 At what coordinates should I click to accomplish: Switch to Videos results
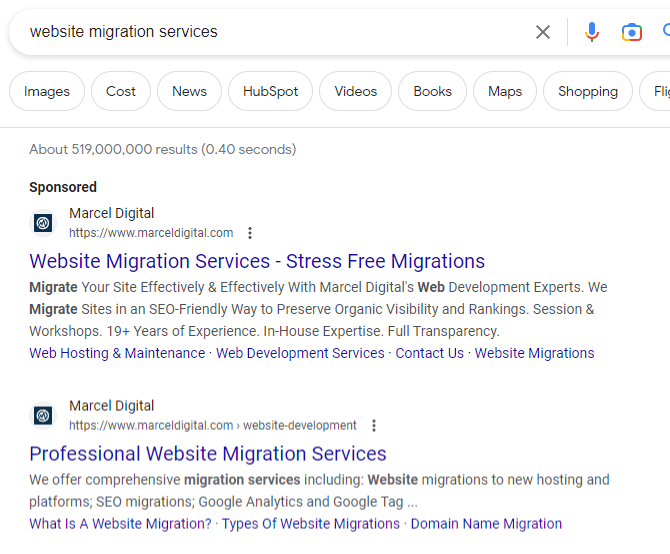[356, 91]
